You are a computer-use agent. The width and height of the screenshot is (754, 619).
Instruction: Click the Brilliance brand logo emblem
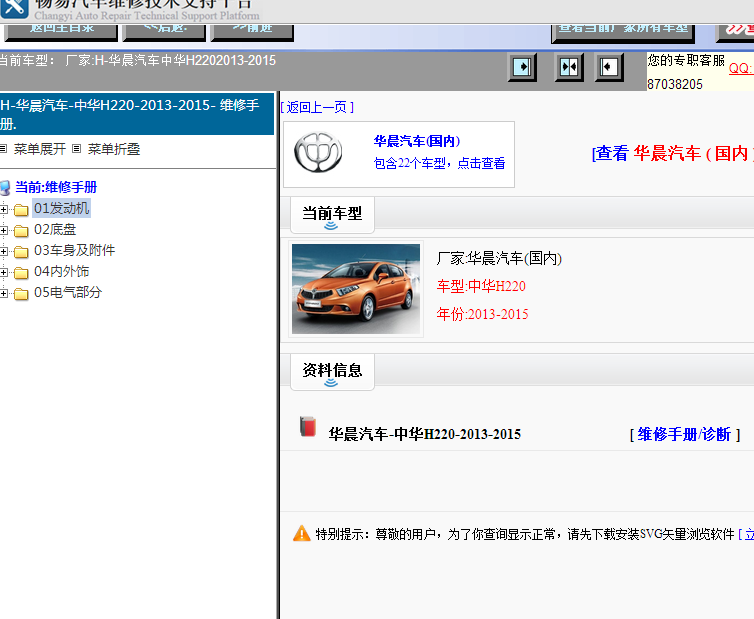pos(318,152)
